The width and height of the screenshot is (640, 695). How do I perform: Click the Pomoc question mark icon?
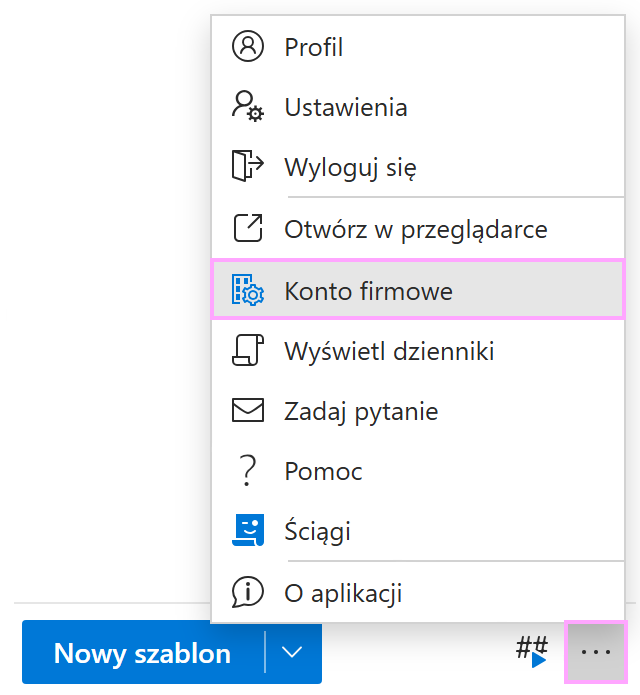(247, 471)
